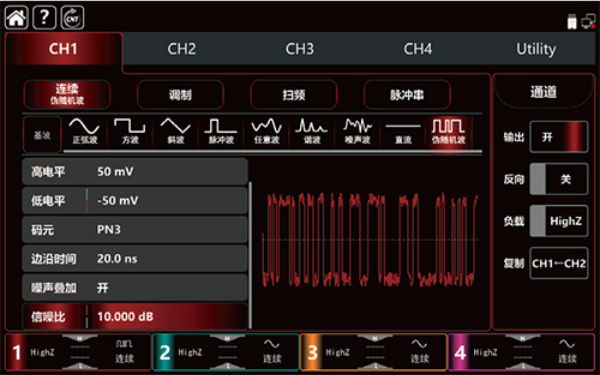
Task: Click the parameter list vertical scrollbar
Action: click(251, 255)
